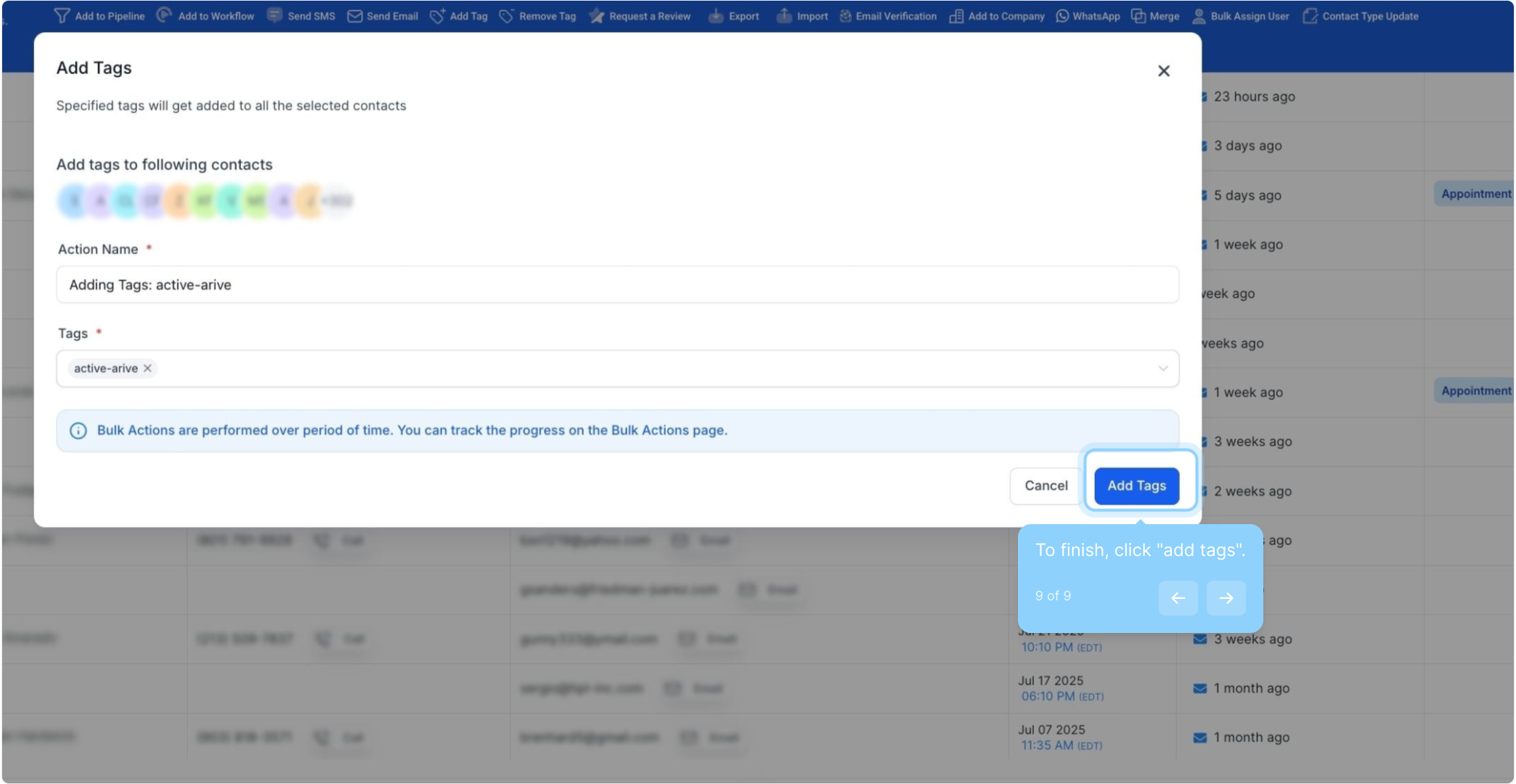This screenshot has width=1516, height=784.
Task: Click the Action Name input field
Action: click(617, 285)
